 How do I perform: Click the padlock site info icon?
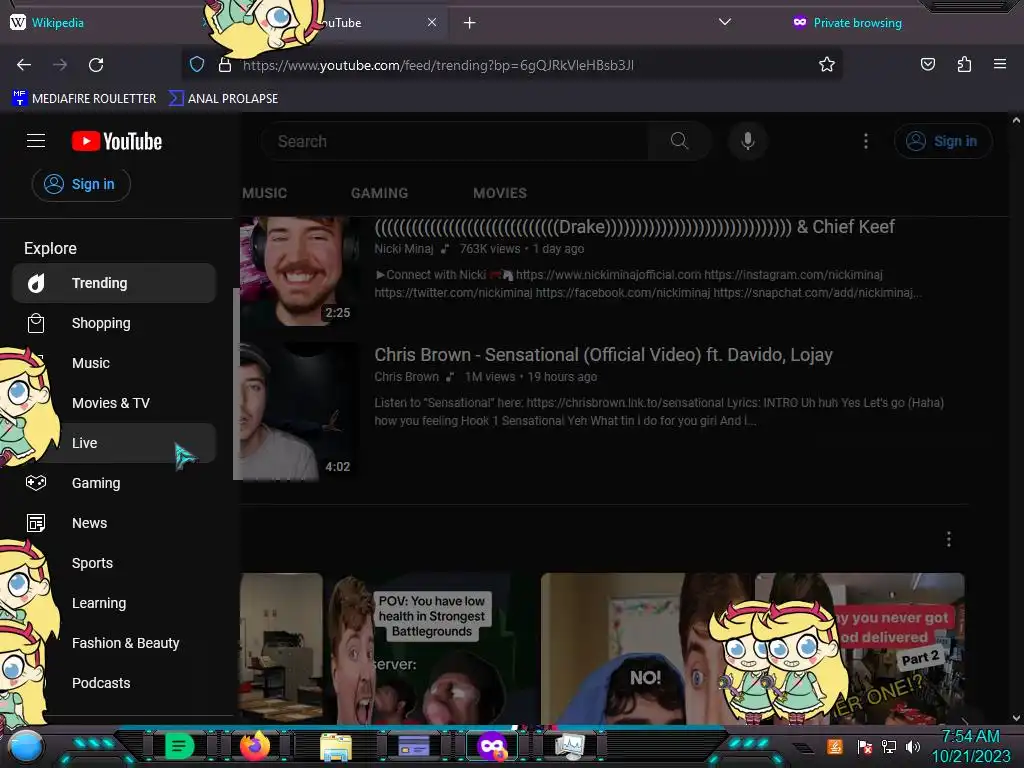(225, 65)
